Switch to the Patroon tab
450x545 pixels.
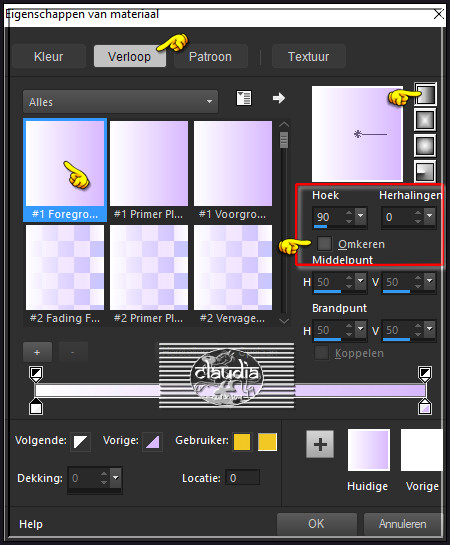tap(210, 56)
